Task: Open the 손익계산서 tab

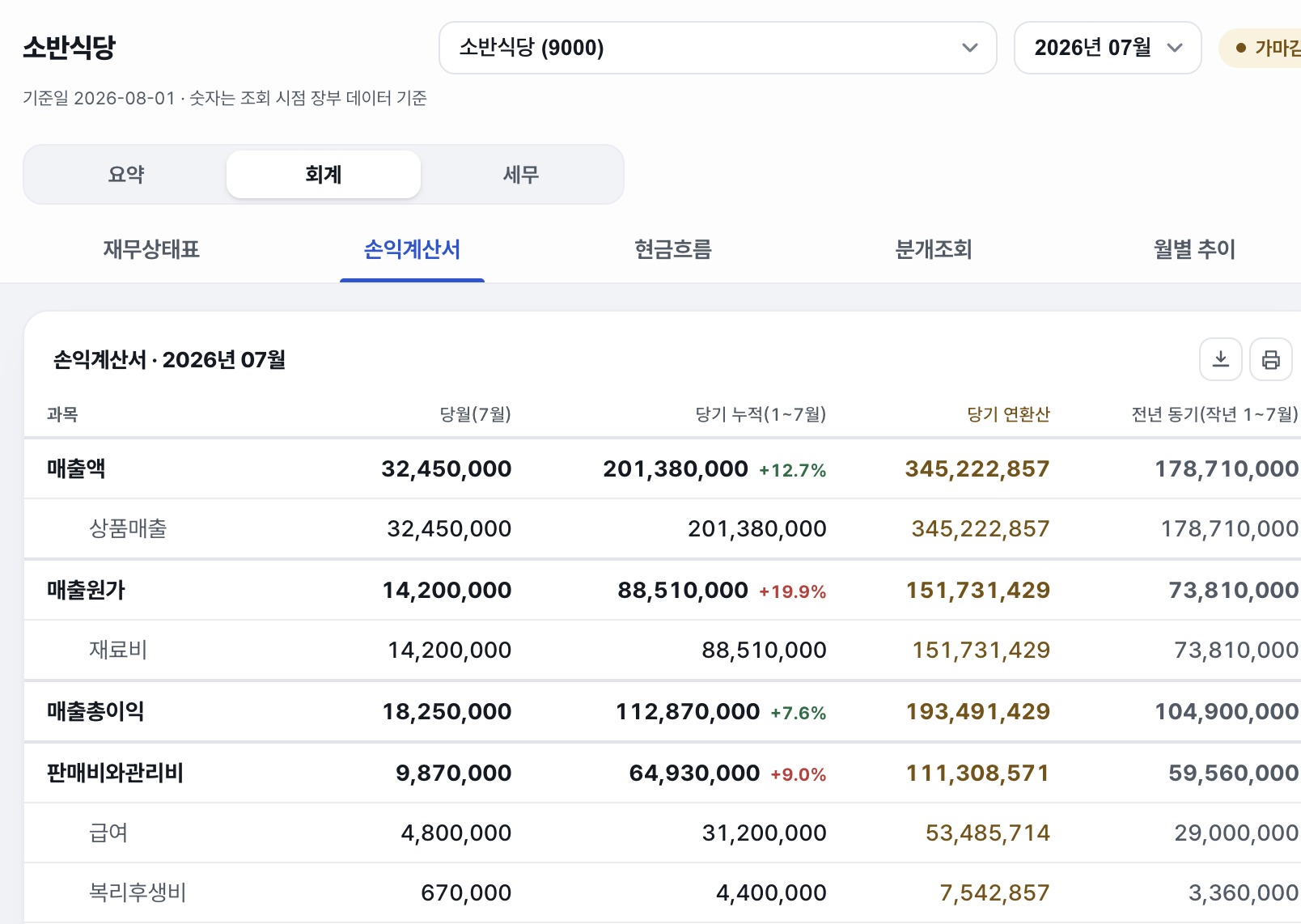Action: pyautogui.click(x=412, y=249)
